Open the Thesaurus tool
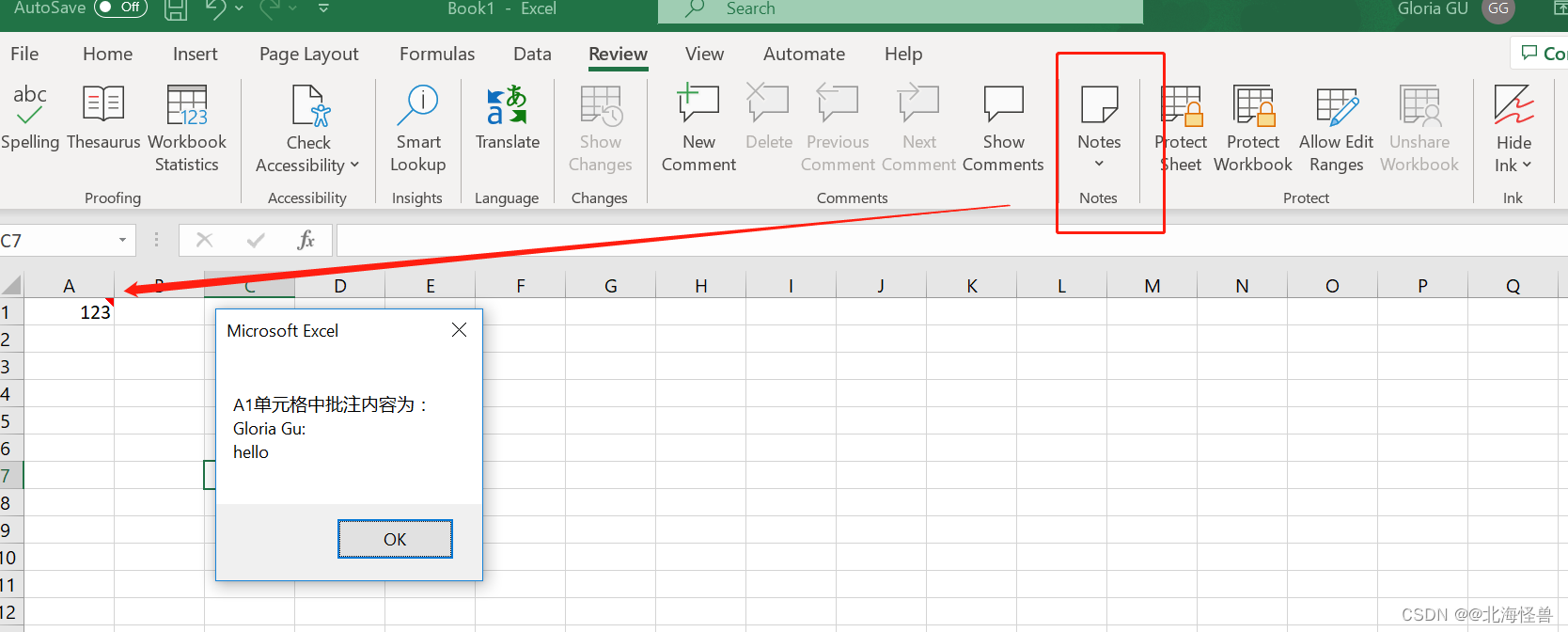The width and height of the screenshot is (1568, 632). point(103,118)
